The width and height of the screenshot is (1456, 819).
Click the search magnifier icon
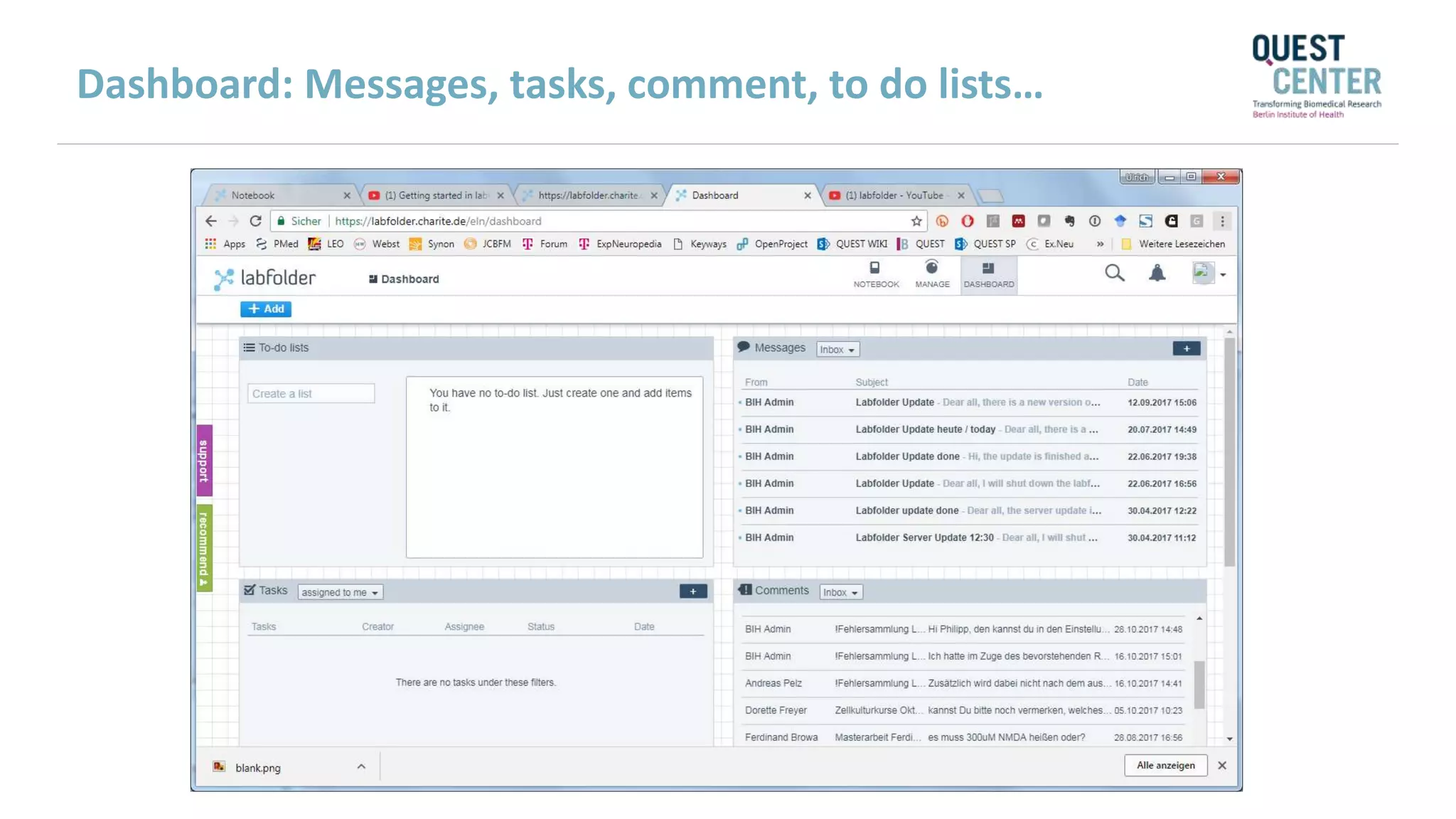(1114, 273)
